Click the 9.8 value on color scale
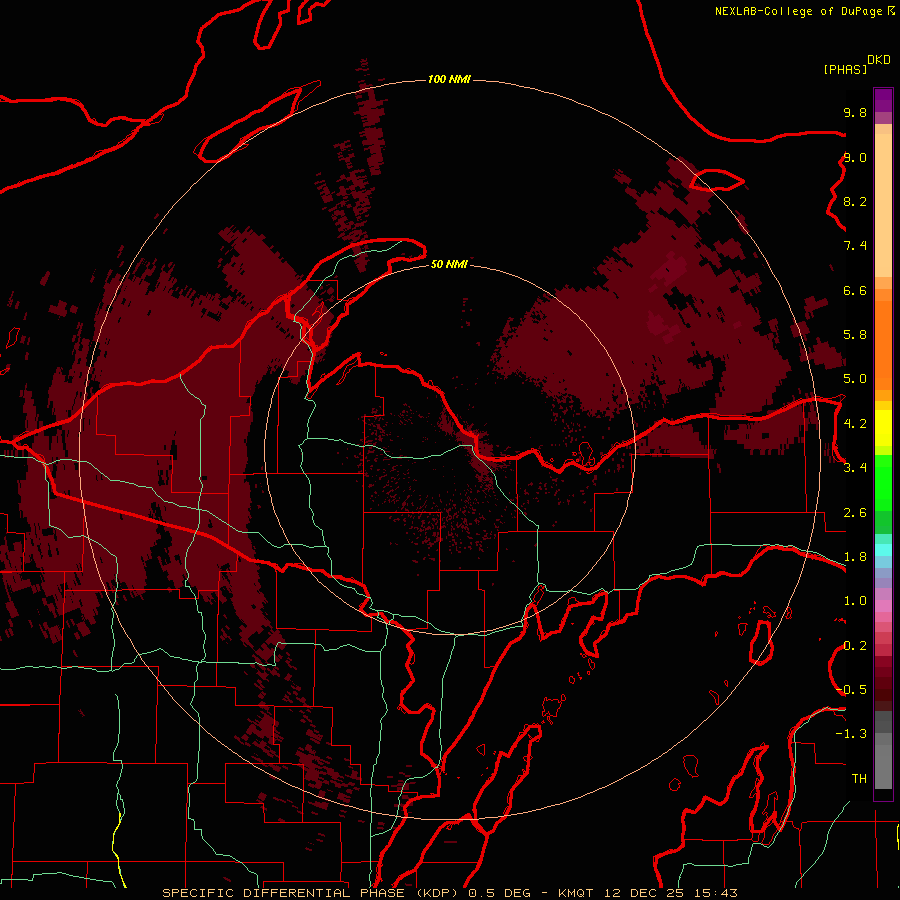 click(855, 112)
